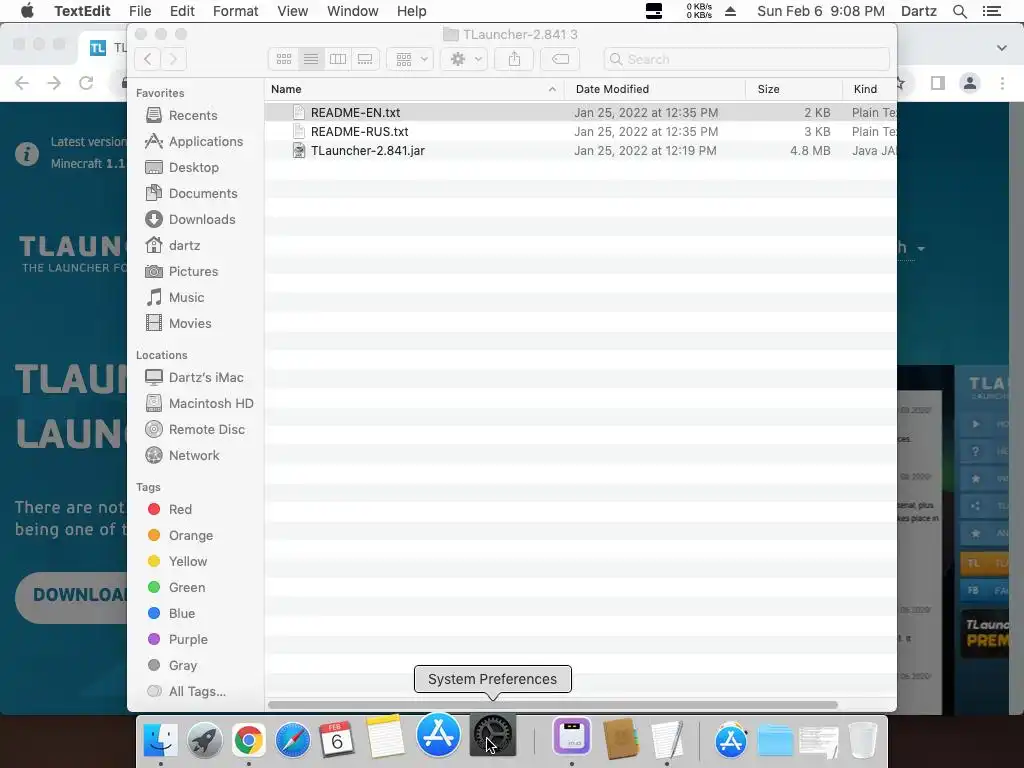Go forward in the Finder window
The height and width of the screenshot is (768, 1024).
coord(174,59)
